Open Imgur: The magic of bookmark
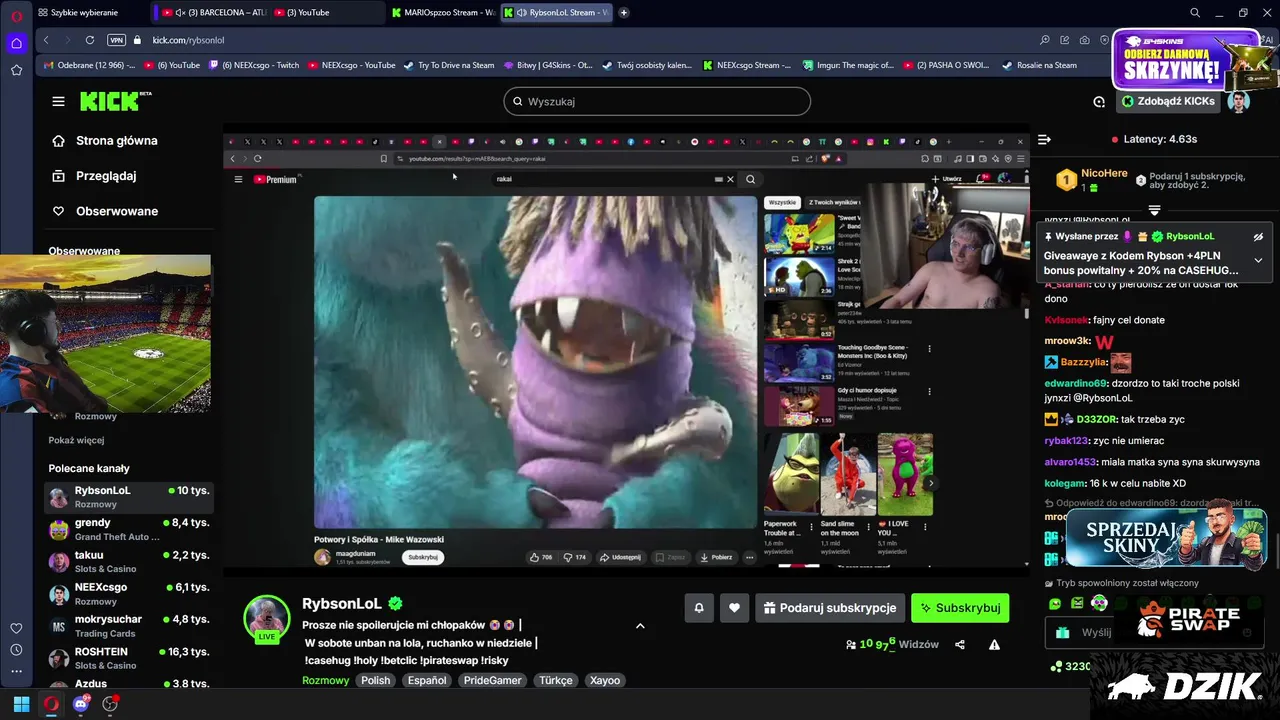 849,65
